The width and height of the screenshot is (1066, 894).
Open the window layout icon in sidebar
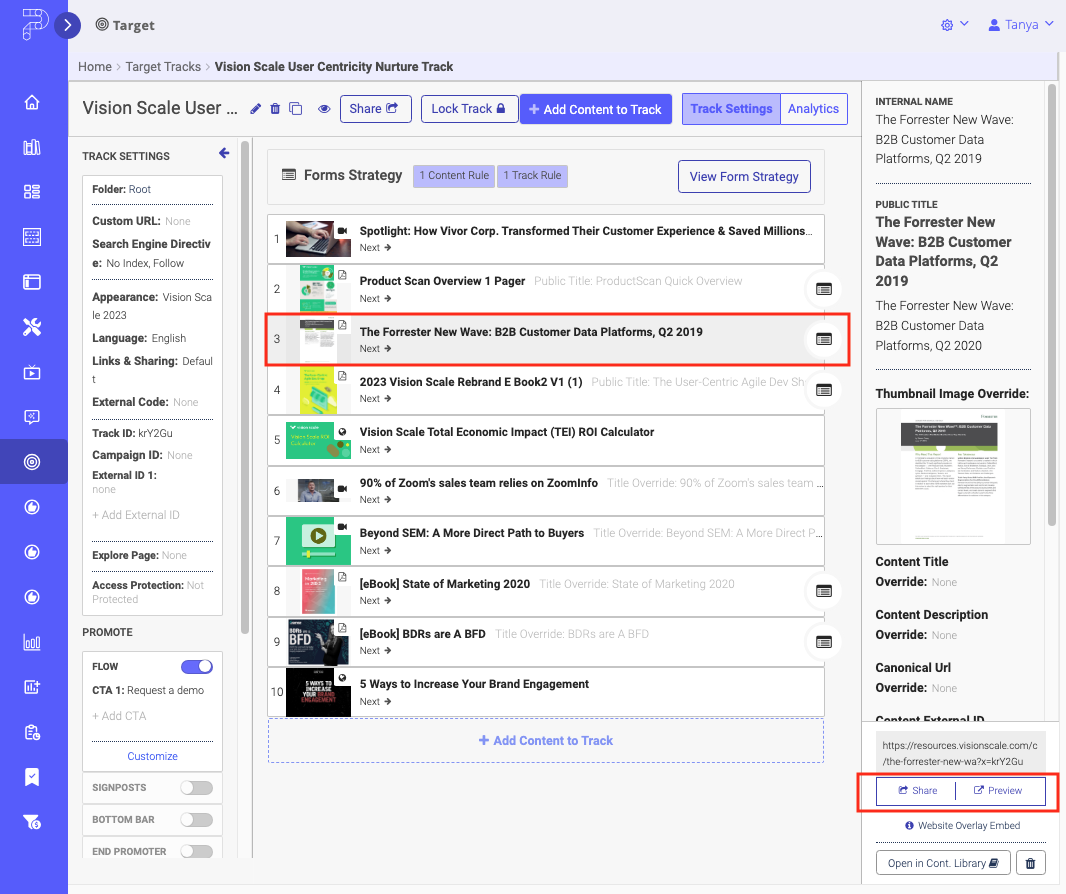pos(32,282)
